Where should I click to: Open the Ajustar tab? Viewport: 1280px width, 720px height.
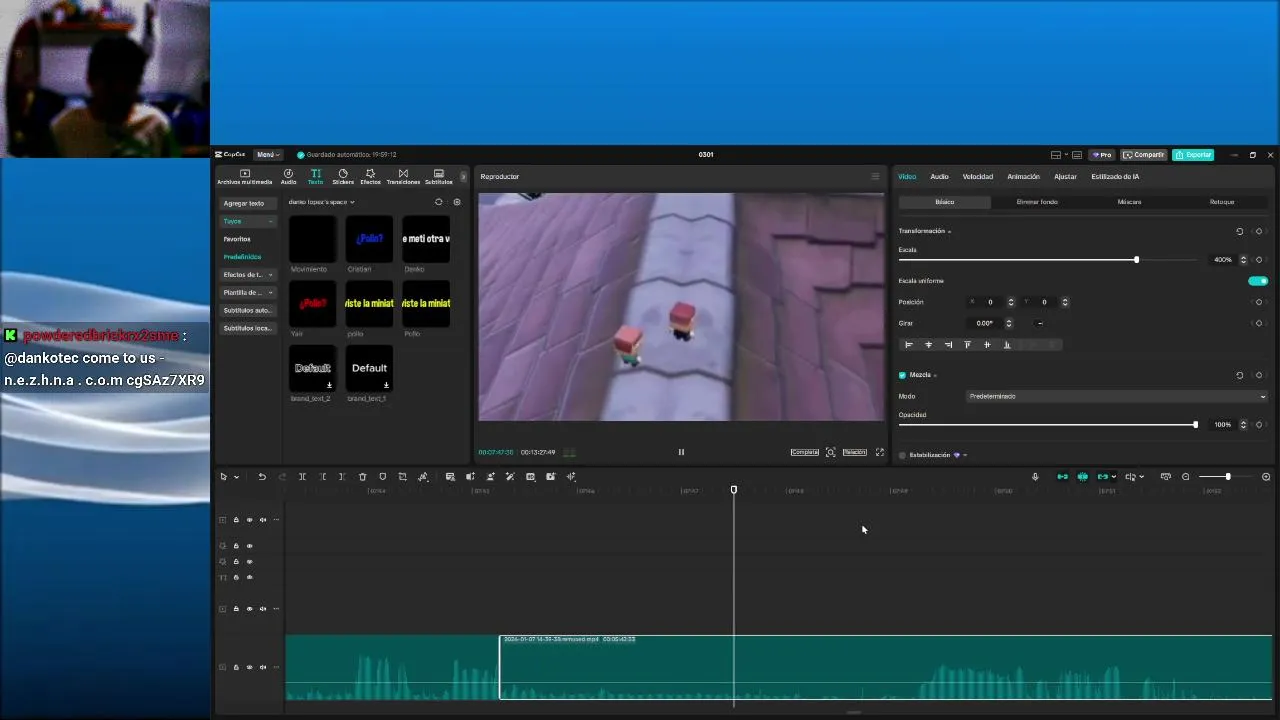coord(1066,177)
